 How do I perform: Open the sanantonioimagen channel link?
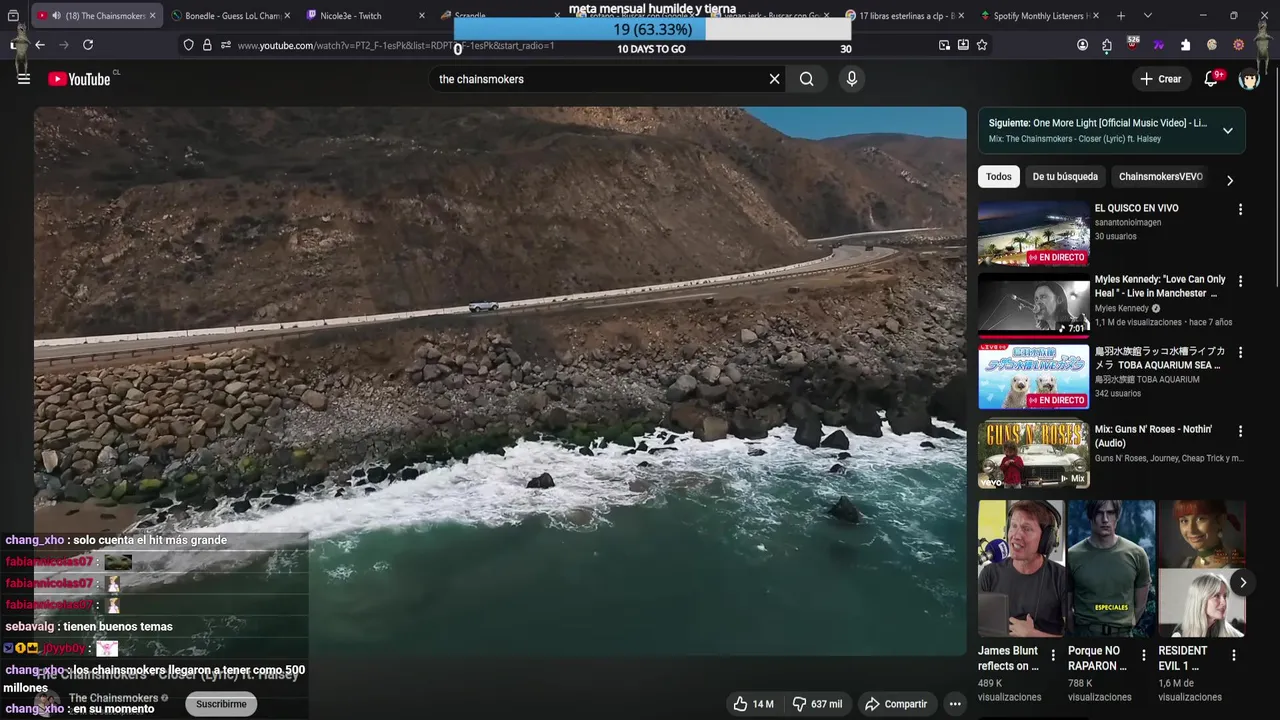coord(1128,222)
